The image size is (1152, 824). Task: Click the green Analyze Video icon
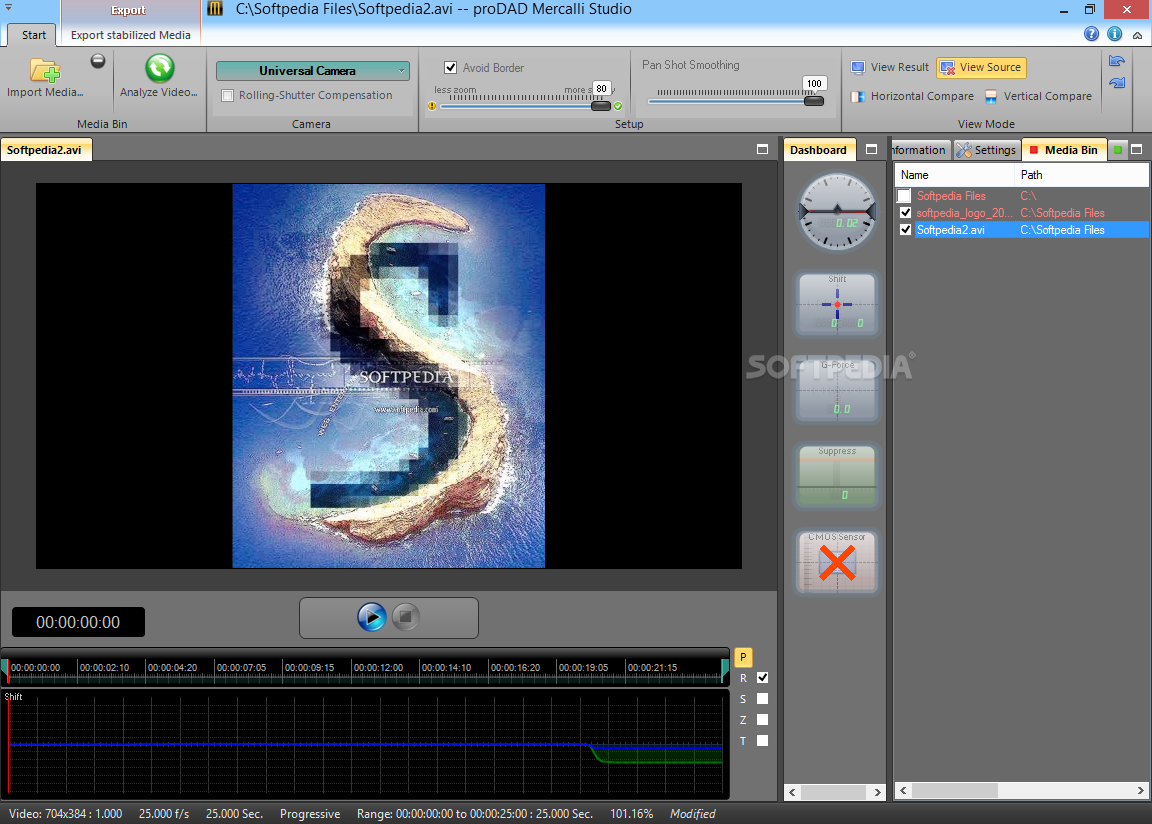[159, 68]
